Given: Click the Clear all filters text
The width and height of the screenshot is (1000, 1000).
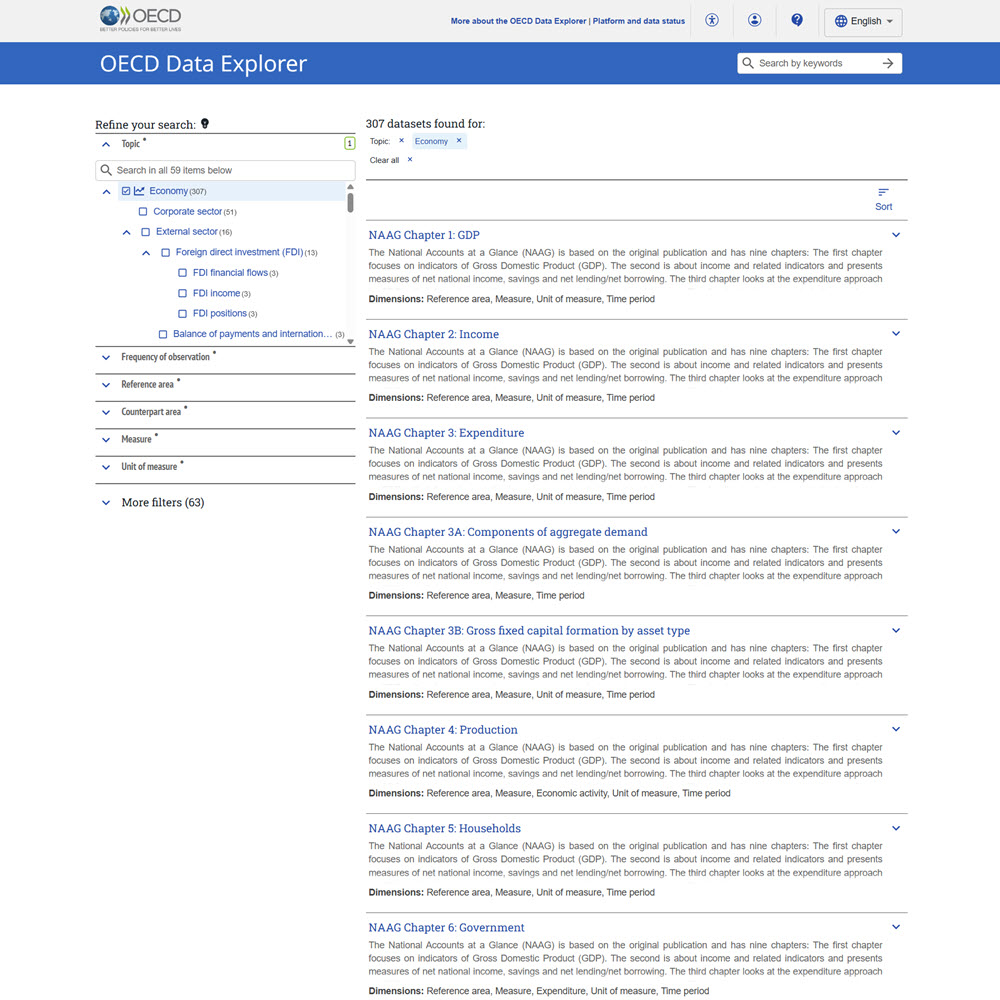Looking at the screenshot, I should click(x=385, y=160).
